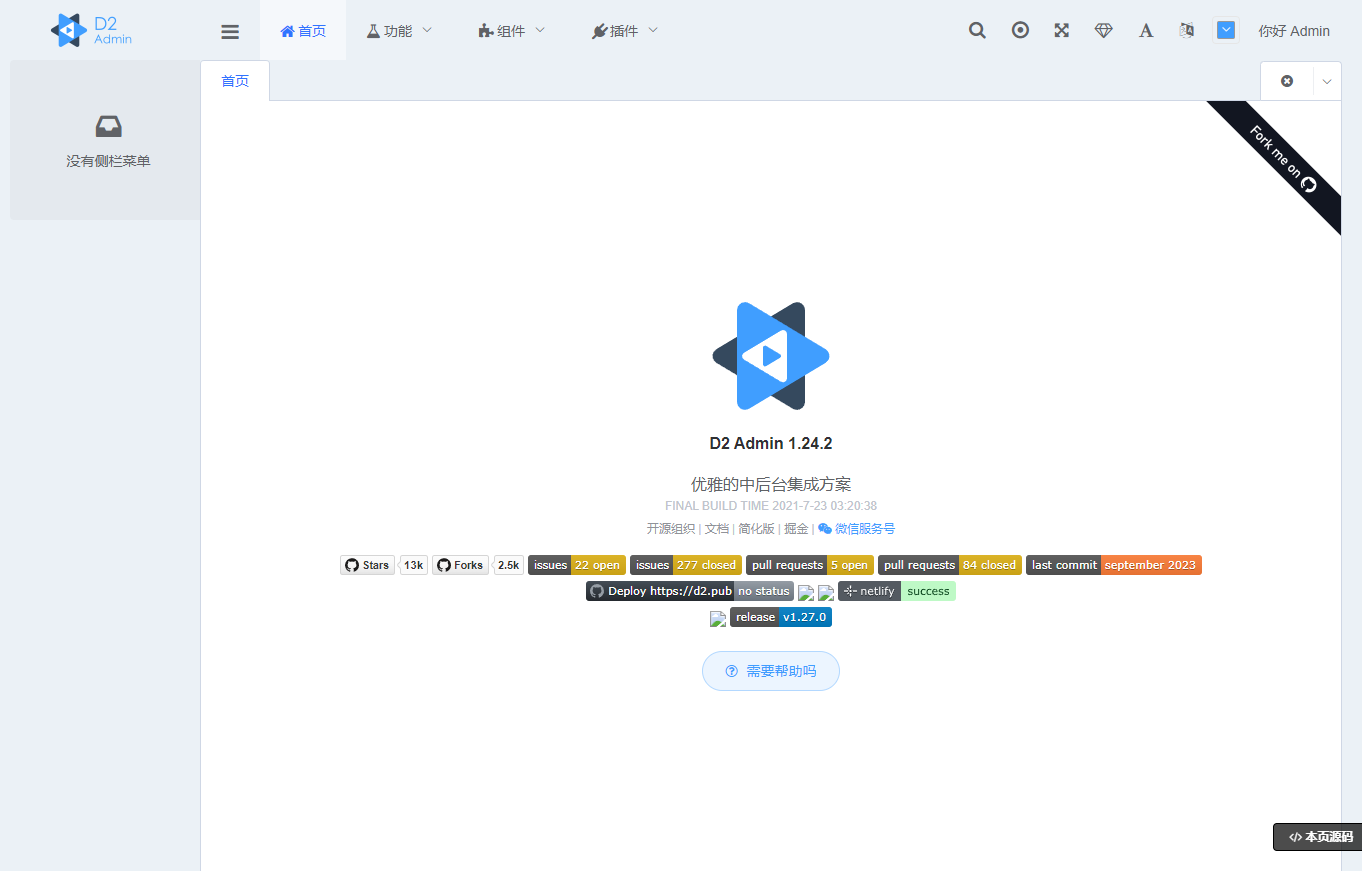Click the release v1.27.0 badge
This screenshot has height=871, width=1362.
(781, 617)
